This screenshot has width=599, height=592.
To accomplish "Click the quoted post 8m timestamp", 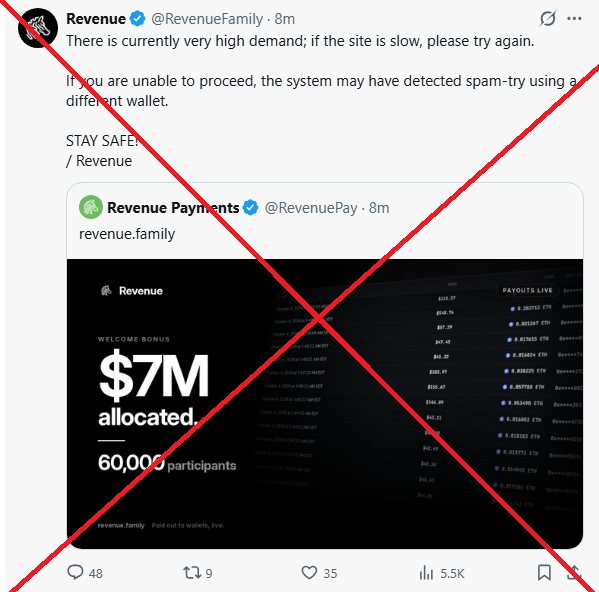I will [379, 208].
